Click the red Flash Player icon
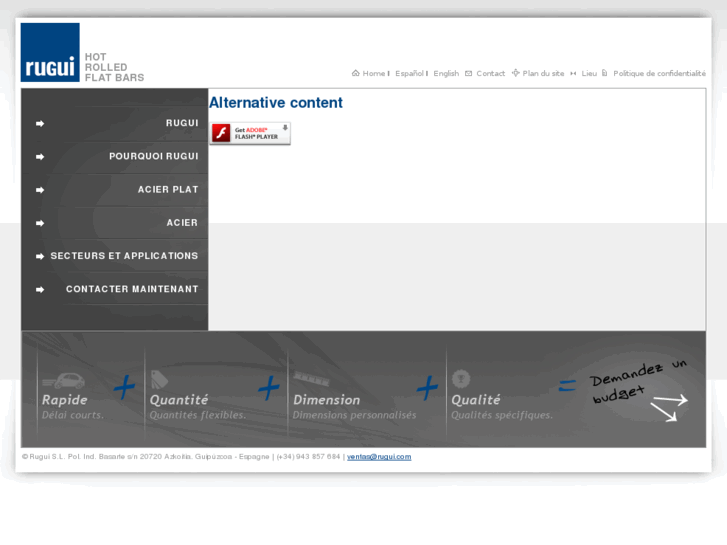 coord(221,133)
